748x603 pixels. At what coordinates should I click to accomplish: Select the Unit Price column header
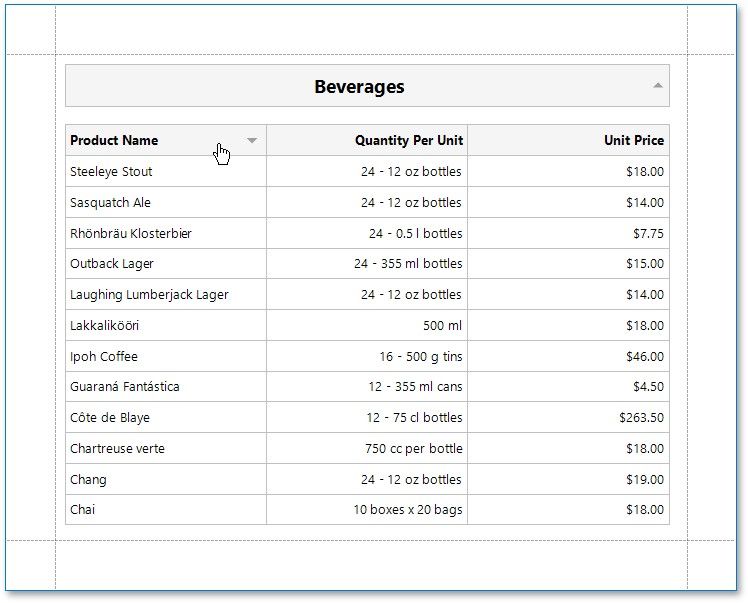[x=633, y=141]
